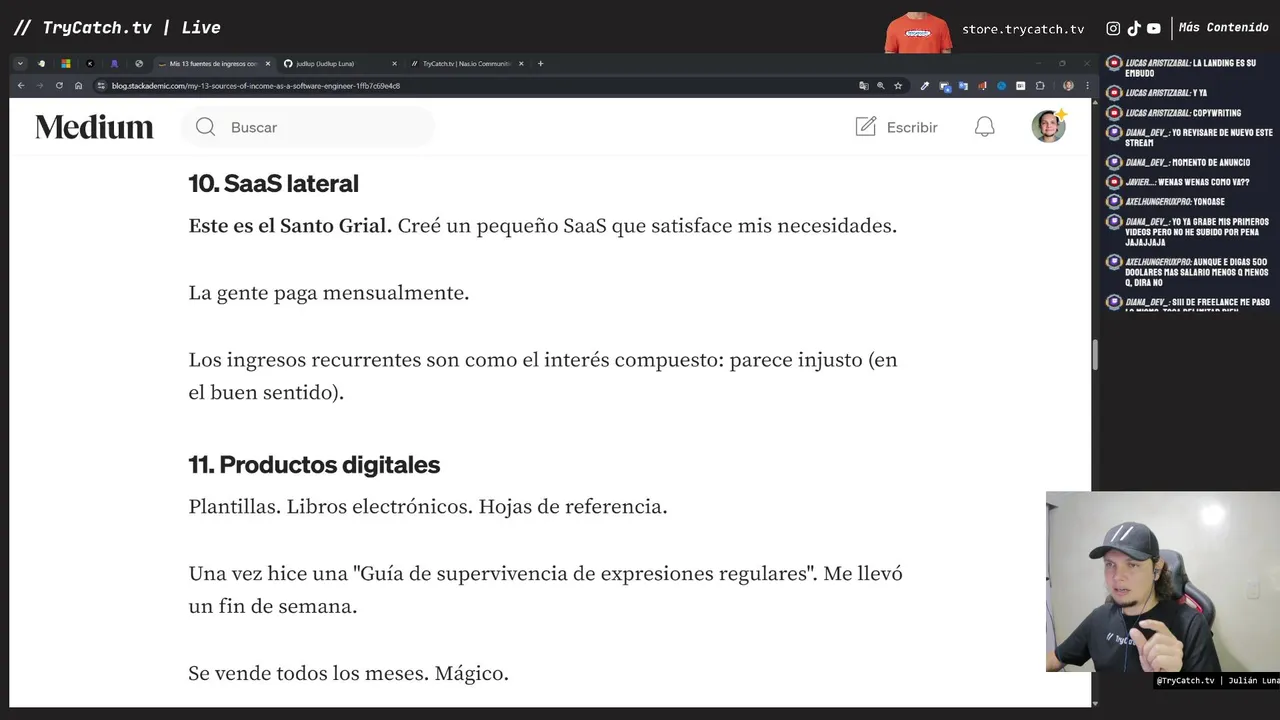Screen dimensions: 1280x720
Task: Click the Google Translate extension icon
Action: click(963, 86)
